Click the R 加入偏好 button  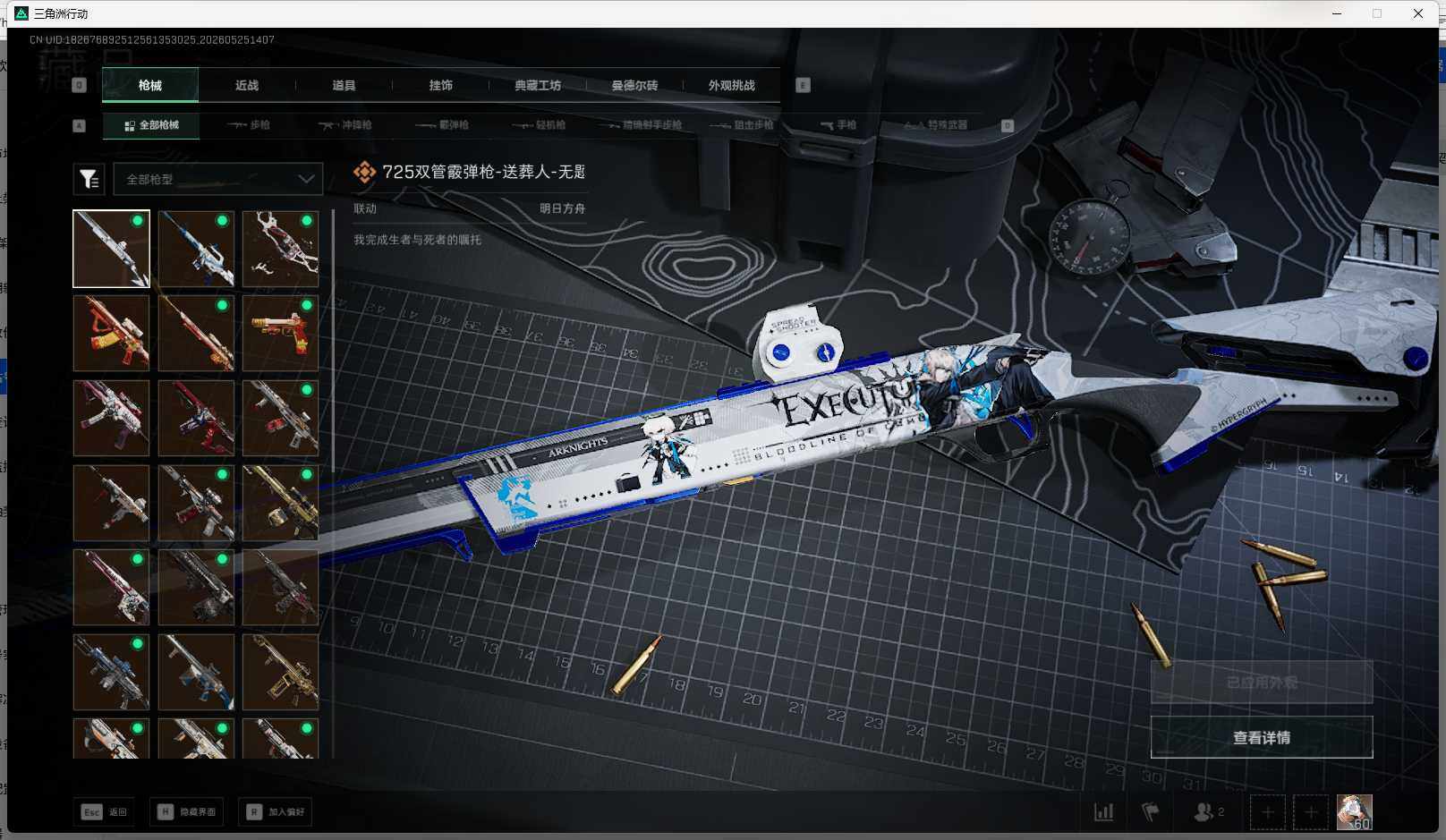click(x=276, y=812)
